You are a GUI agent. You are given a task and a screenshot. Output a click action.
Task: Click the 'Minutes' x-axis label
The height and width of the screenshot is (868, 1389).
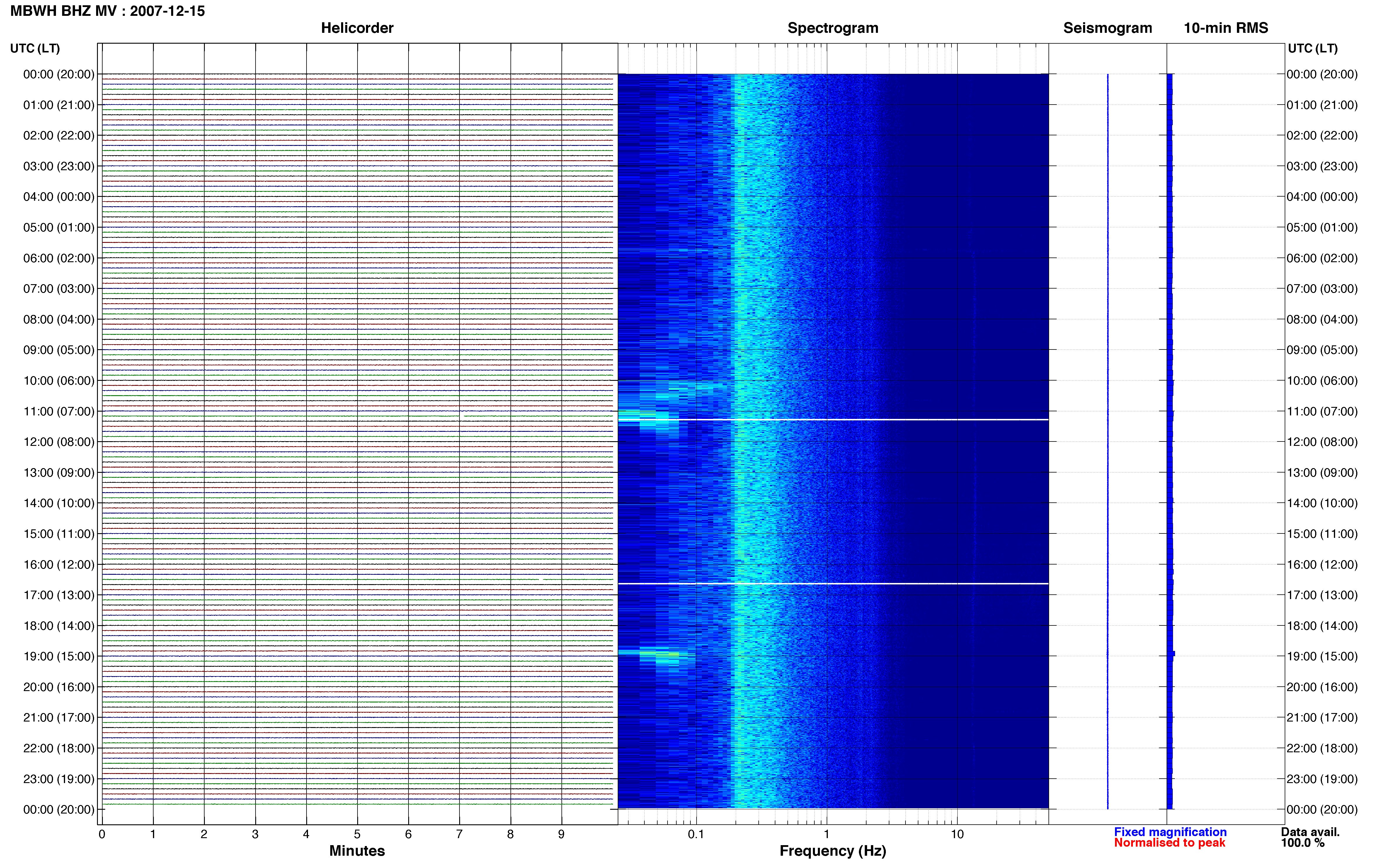pos(357,851)
